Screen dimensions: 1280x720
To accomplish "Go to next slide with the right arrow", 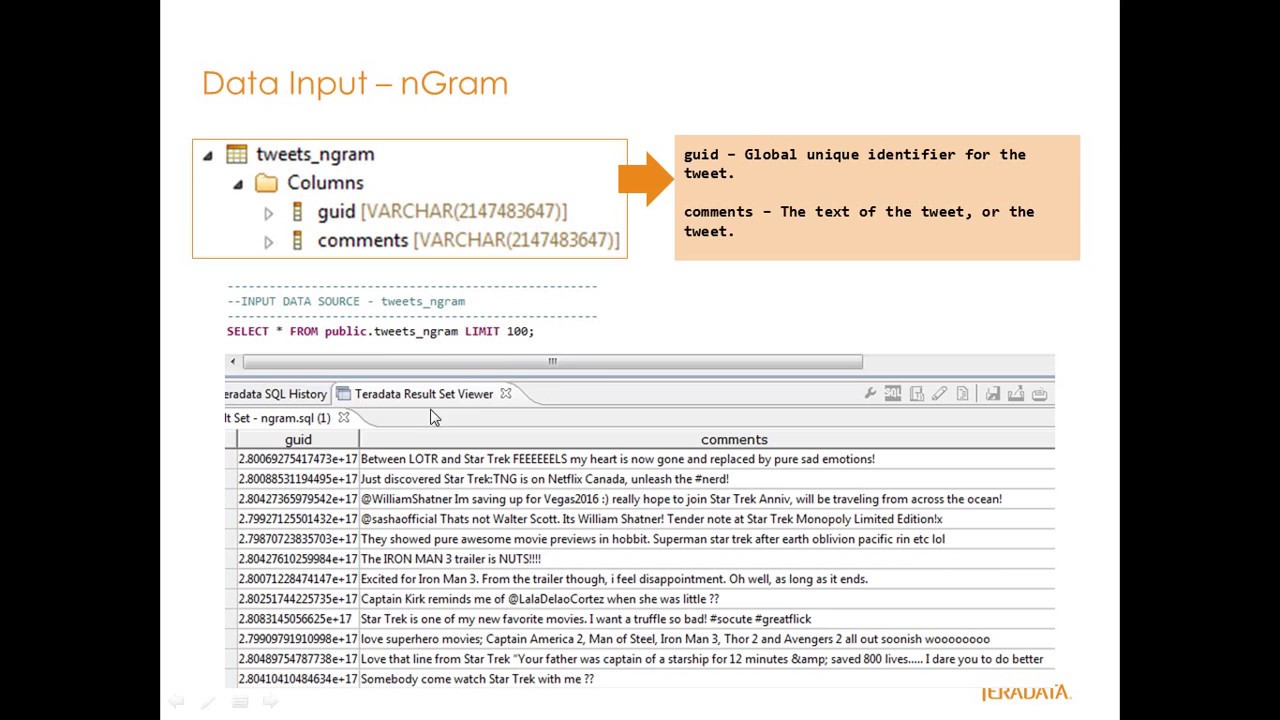I will pyautogui.click(x=270, y=702).
